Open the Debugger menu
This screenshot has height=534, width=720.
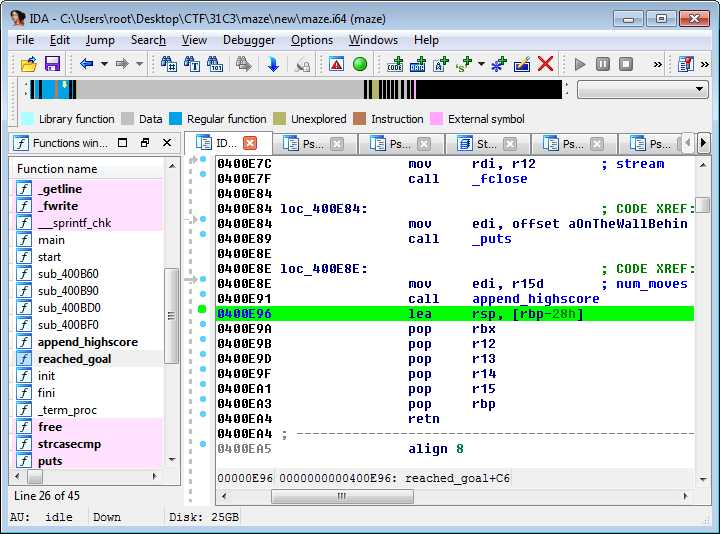(249, 40)
